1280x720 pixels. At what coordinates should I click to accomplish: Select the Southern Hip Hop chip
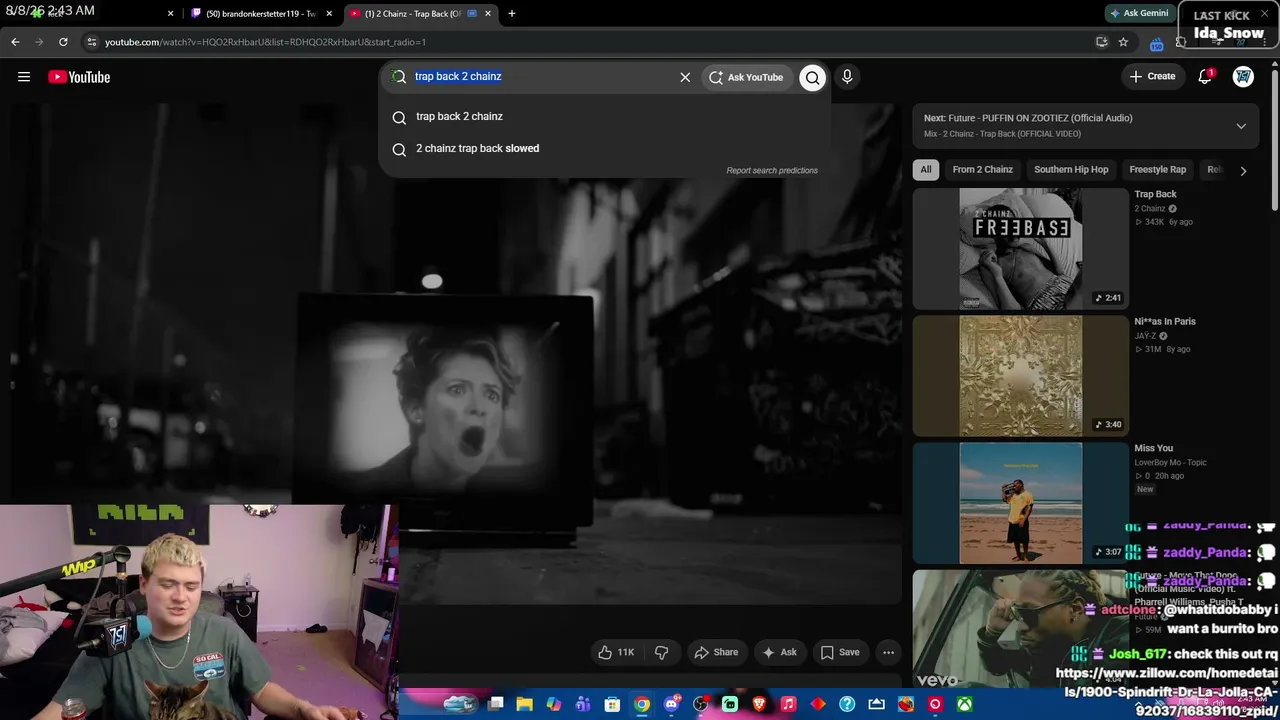click(1071, 170)
